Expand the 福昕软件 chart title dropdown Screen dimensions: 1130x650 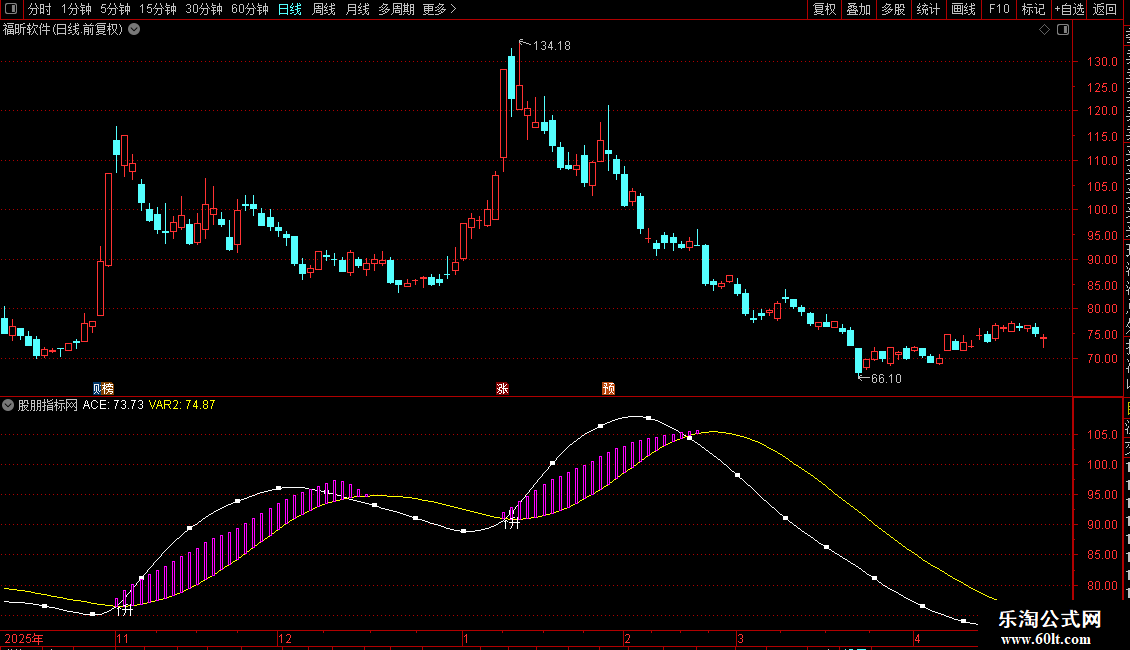(x=134, y=29)
